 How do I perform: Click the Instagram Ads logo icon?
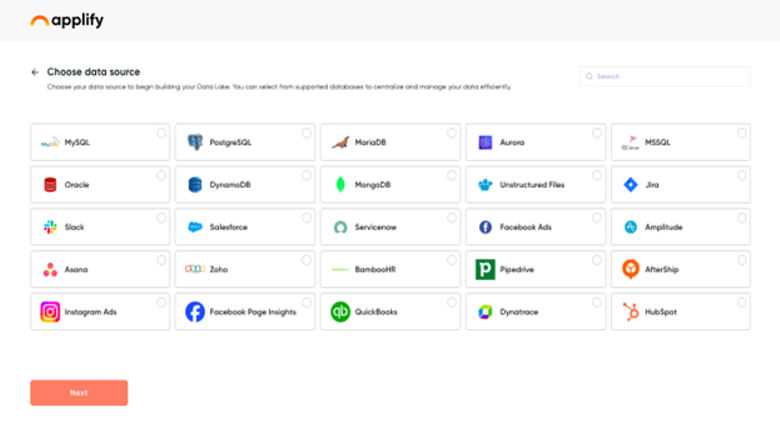click(x=50, y=312)
